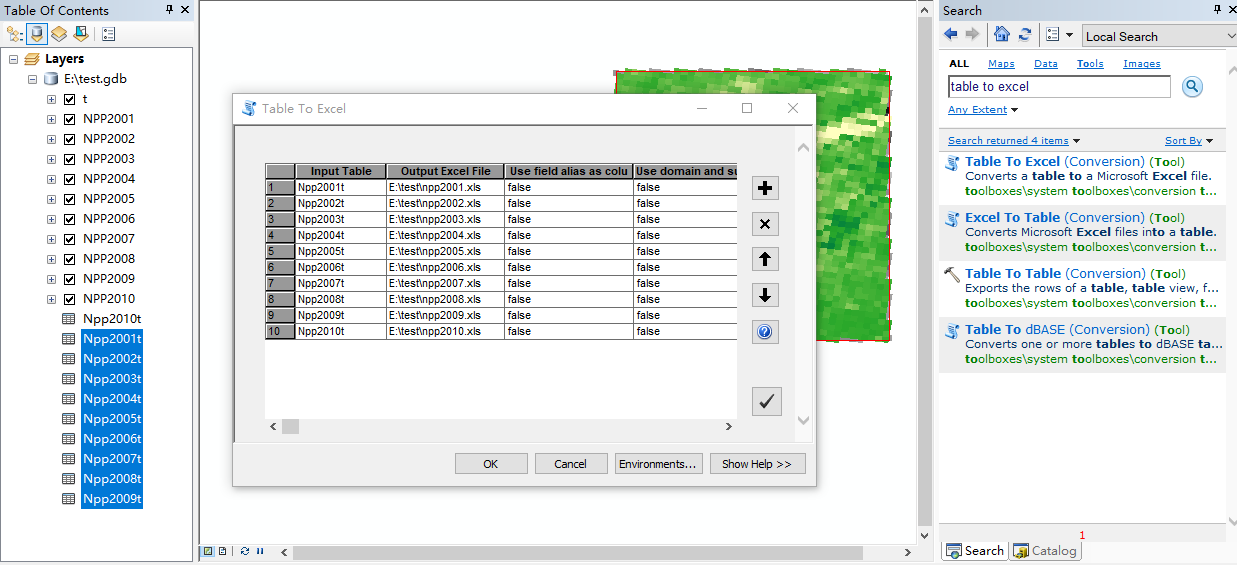Toggle auto-hide pin on Table Of Contents

[x=169, y=10]
